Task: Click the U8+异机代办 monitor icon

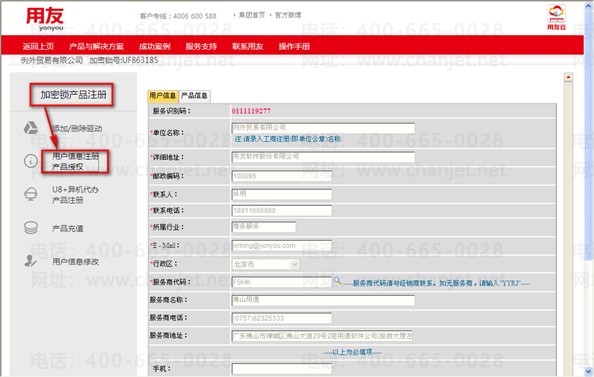Action: pyautogui.click(x=31, y=194)
